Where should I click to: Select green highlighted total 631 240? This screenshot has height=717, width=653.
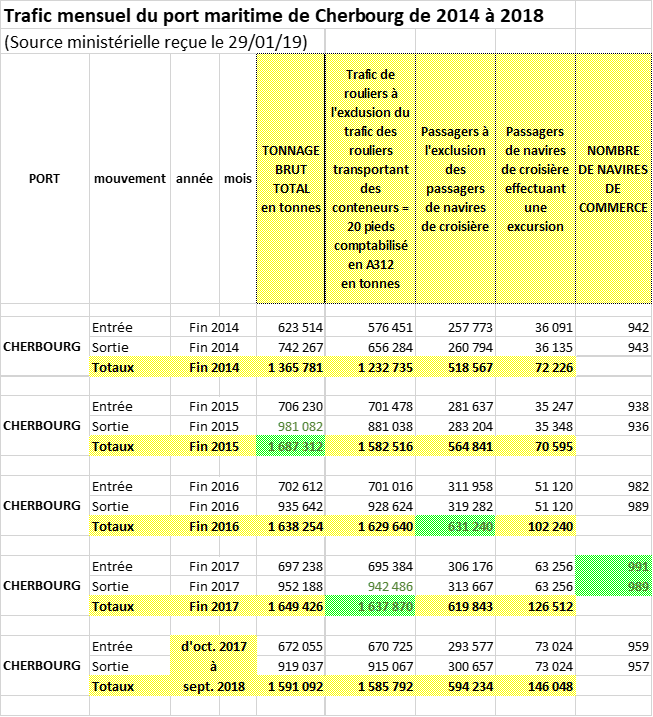point(455,526)
